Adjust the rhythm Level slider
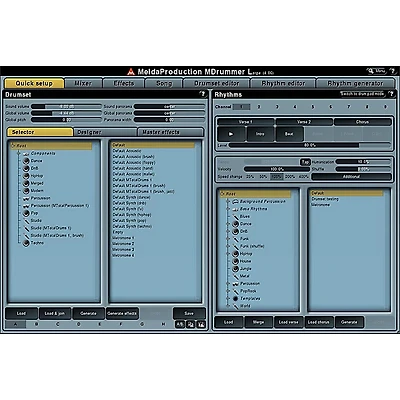This screenshot has height=400, width=400. (309, 145)
